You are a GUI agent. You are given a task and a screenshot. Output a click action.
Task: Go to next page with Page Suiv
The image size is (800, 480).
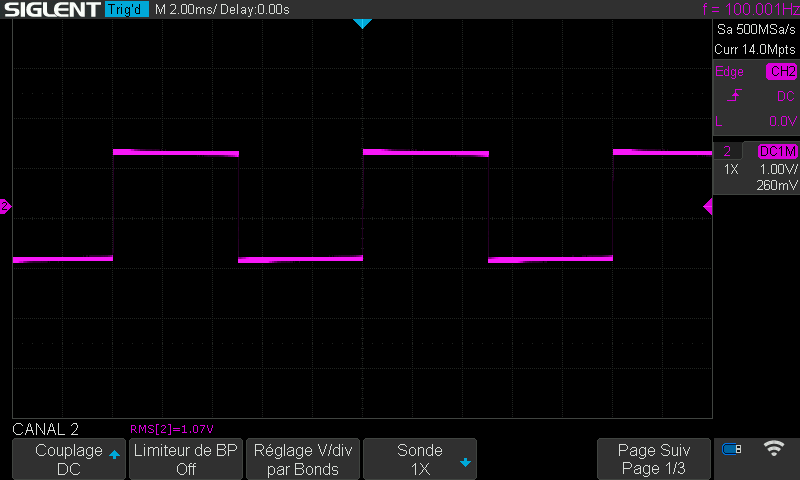[x=654, y=459]
